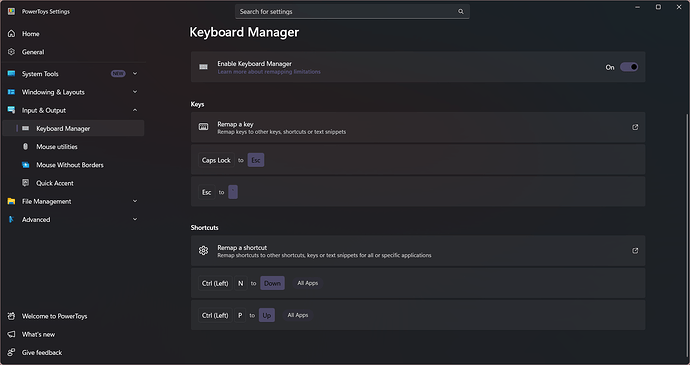
Task: Click the Windowing & Layouts icon
Action: click(x=11, y=92)
